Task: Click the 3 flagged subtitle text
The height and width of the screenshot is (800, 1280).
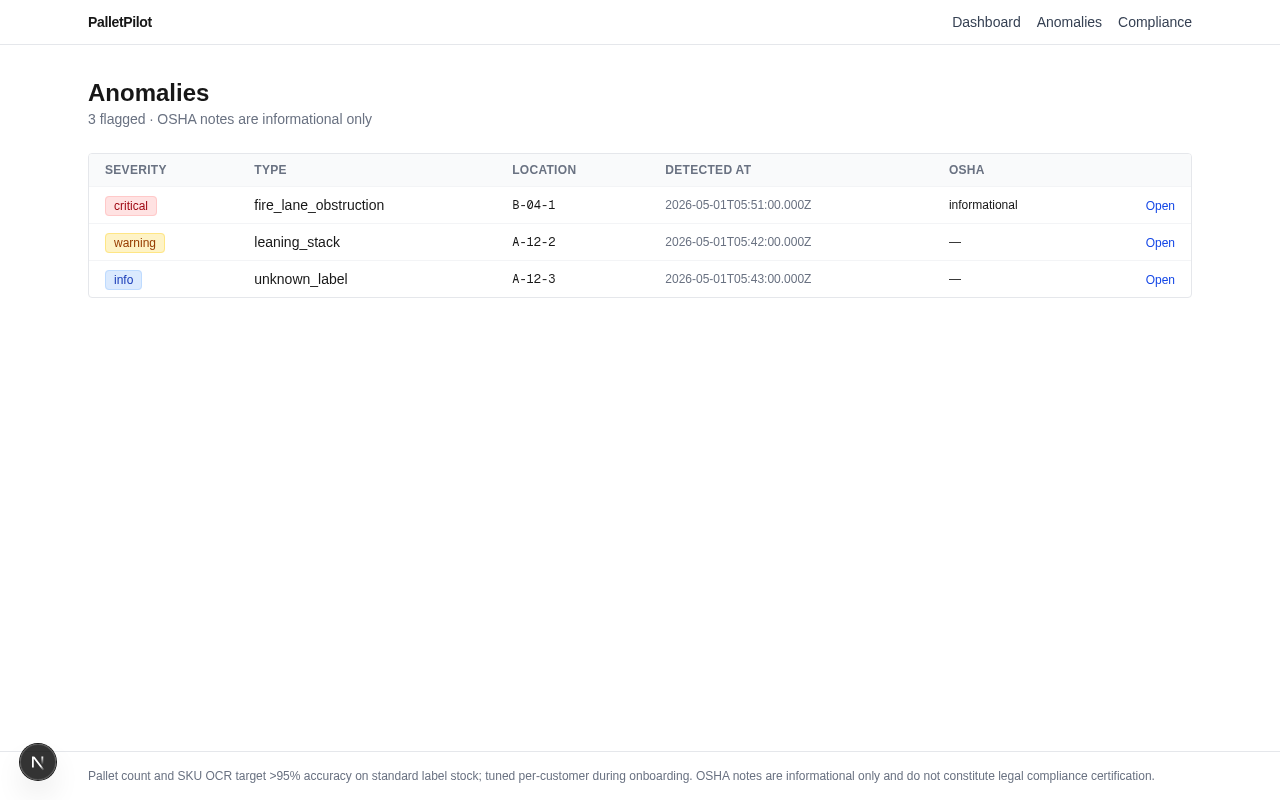Action: (x=230, y=119)
